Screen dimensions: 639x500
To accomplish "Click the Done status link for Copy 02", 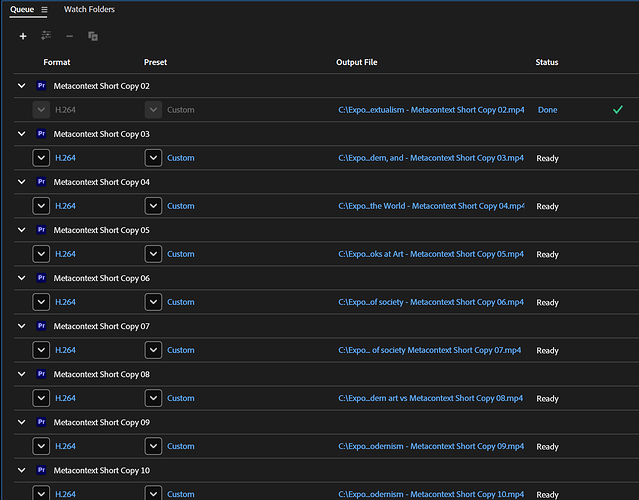I will [547, 110].
